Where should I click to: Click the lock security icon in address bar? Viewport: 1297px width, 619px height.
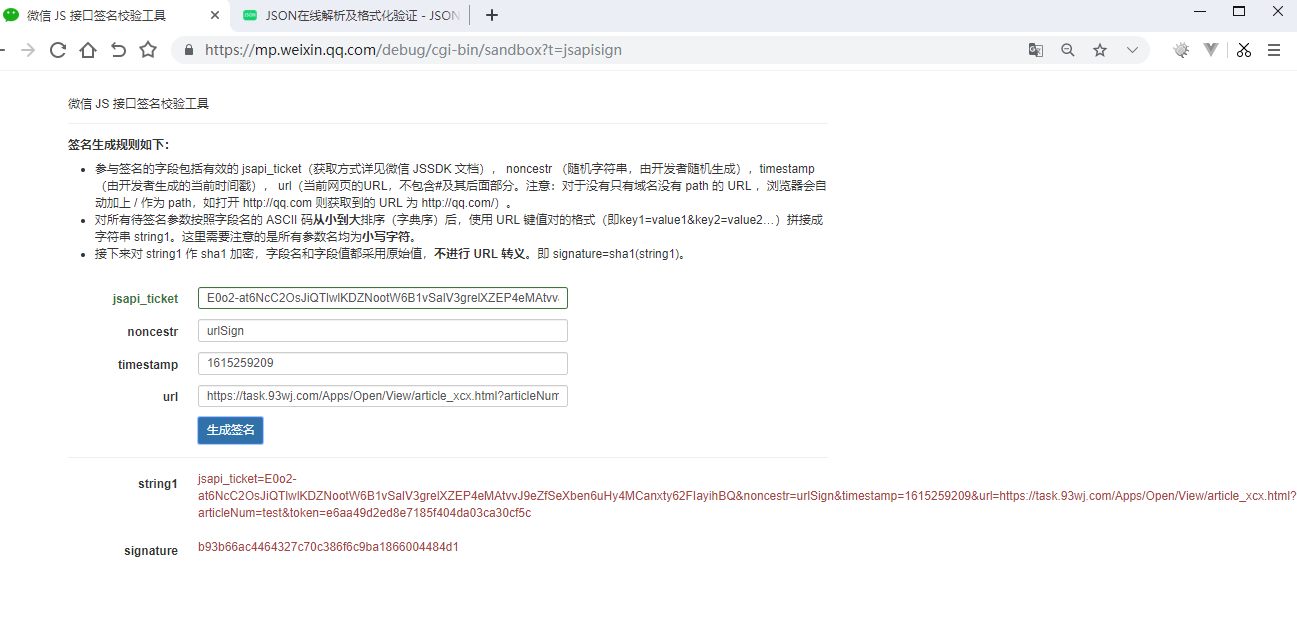point(188,50)
